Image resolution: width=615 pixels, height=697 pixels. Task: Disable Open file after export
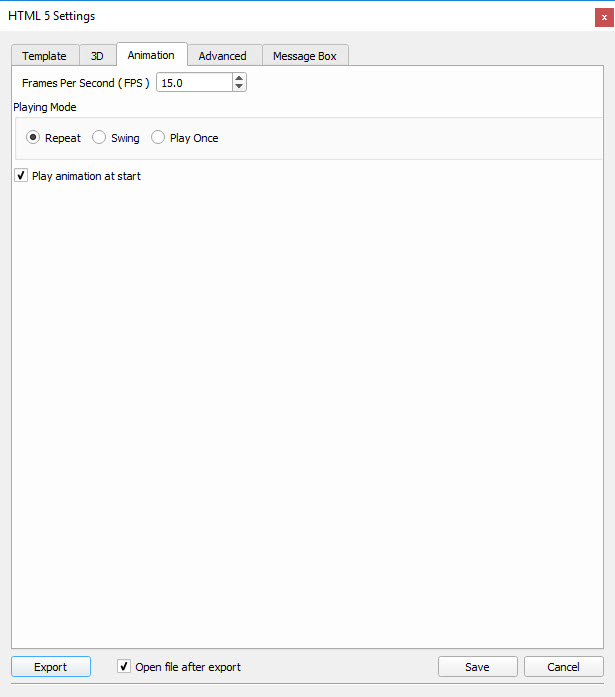coord(124,666)
